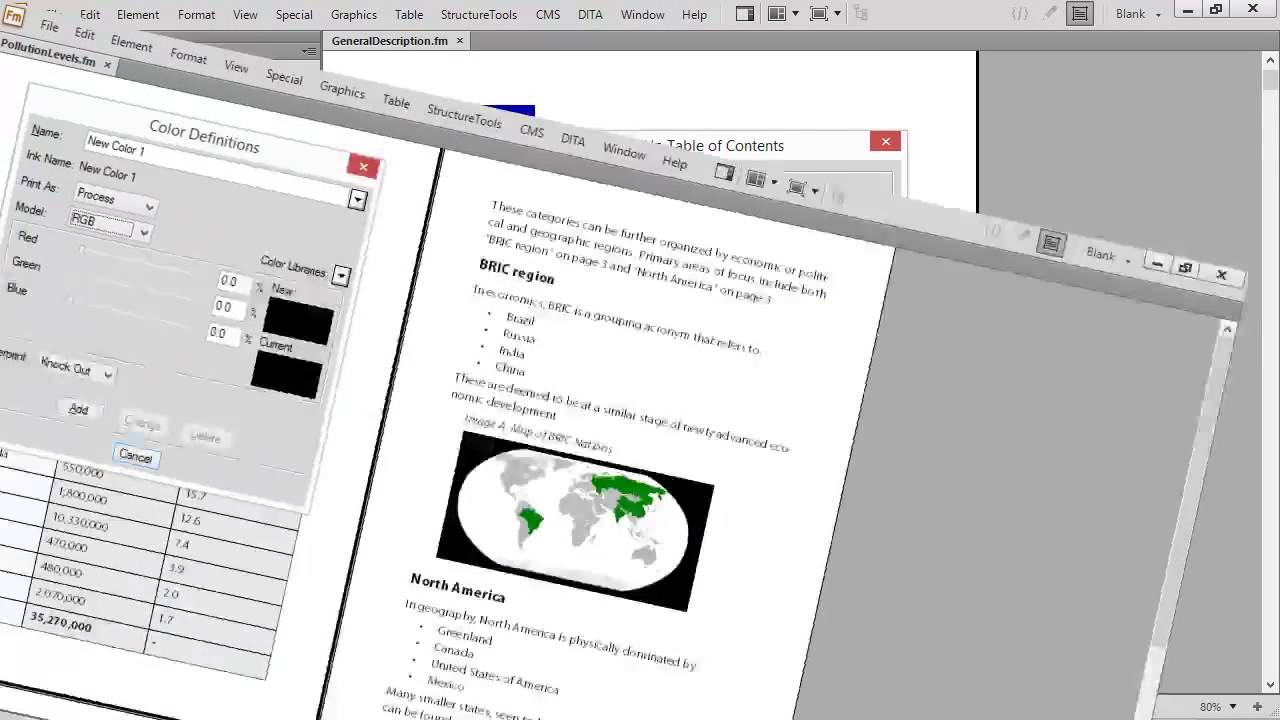The width and height of the screenshot is (1280, 720).
Task: Close the Color Definitions dialog with red X
Action: coord(363,167)
